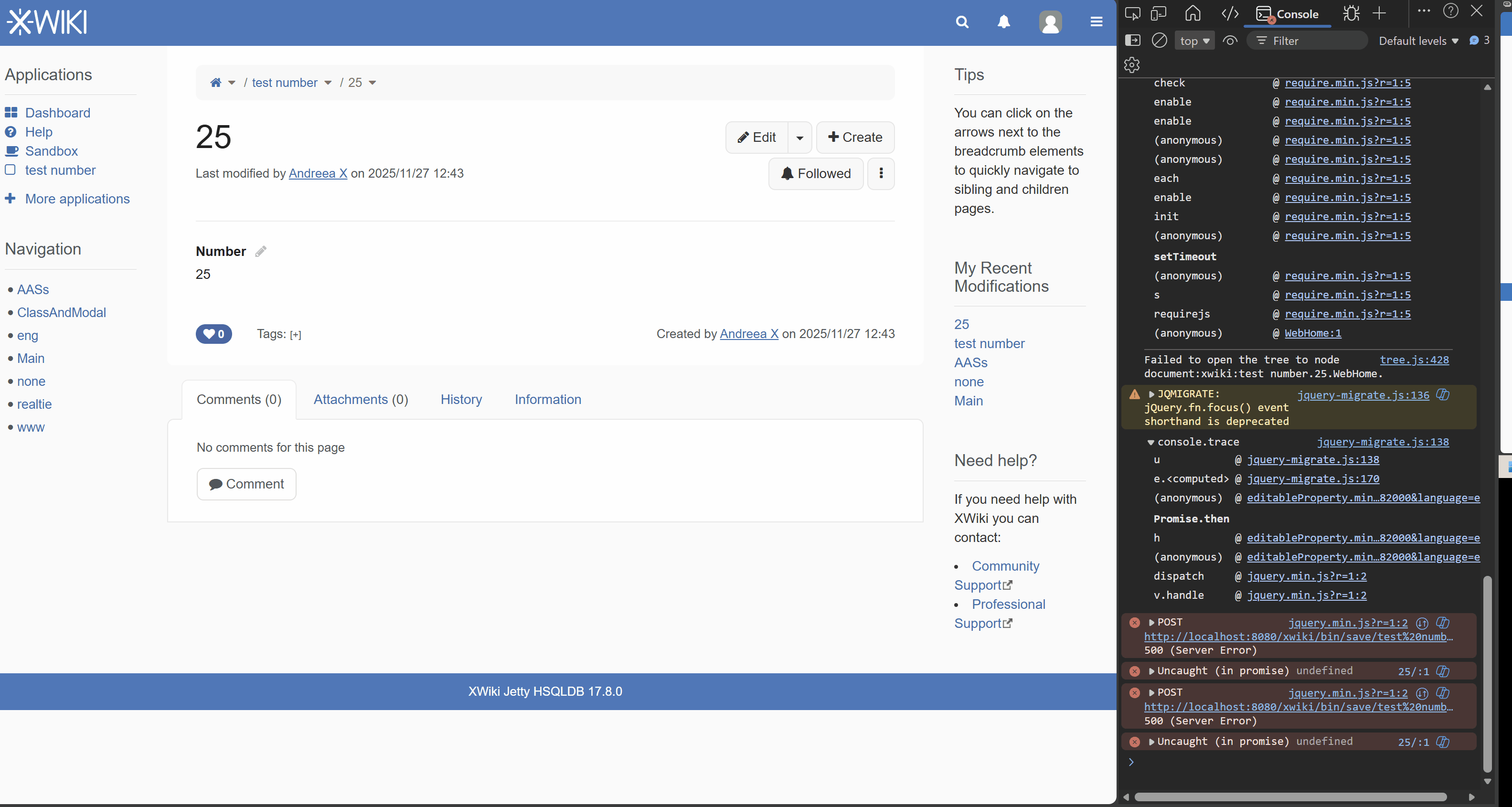Click the inspect element icon in DevTools

1132,13
